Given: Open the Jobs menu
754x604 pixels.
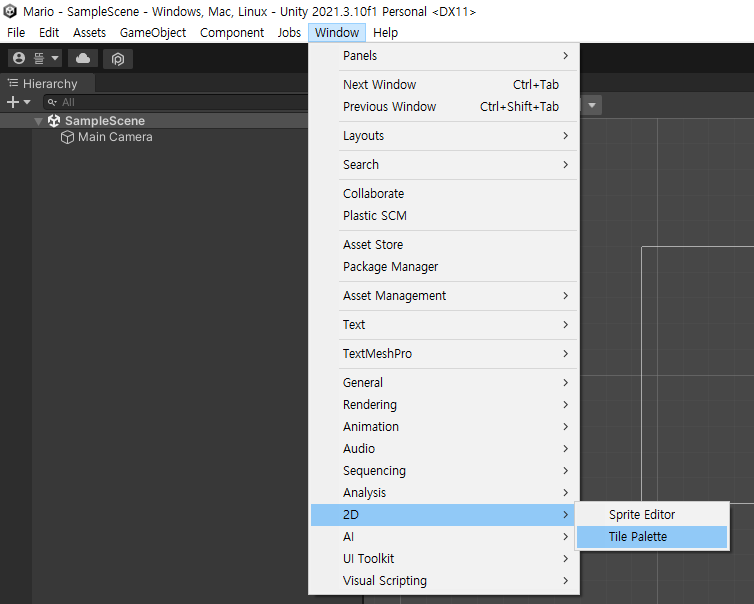Looking at the screenshot, I should click(289, 33).
